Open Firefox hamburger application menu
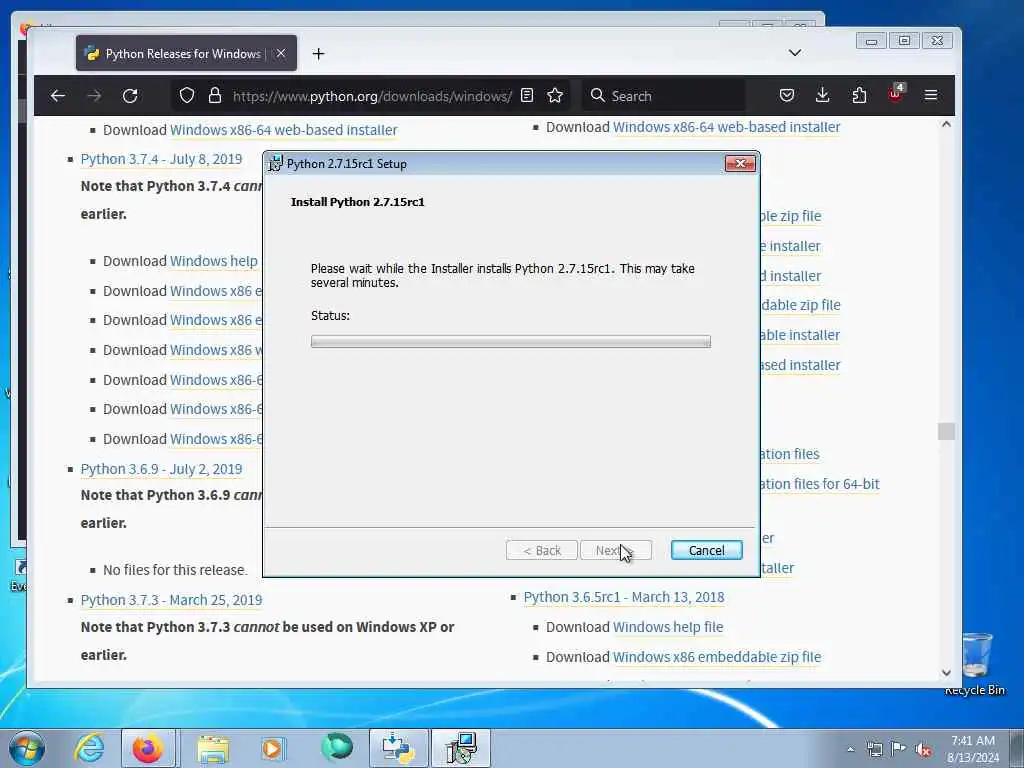The width and height of the screenshot is (1024, 768). click(x=931, y=96)
